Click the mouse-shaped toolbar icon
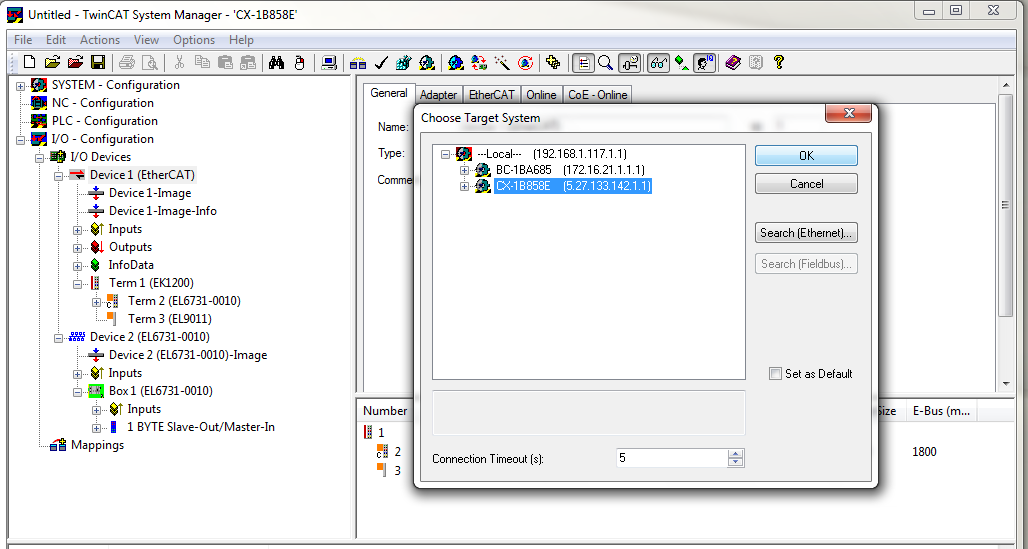 [300, 62]
